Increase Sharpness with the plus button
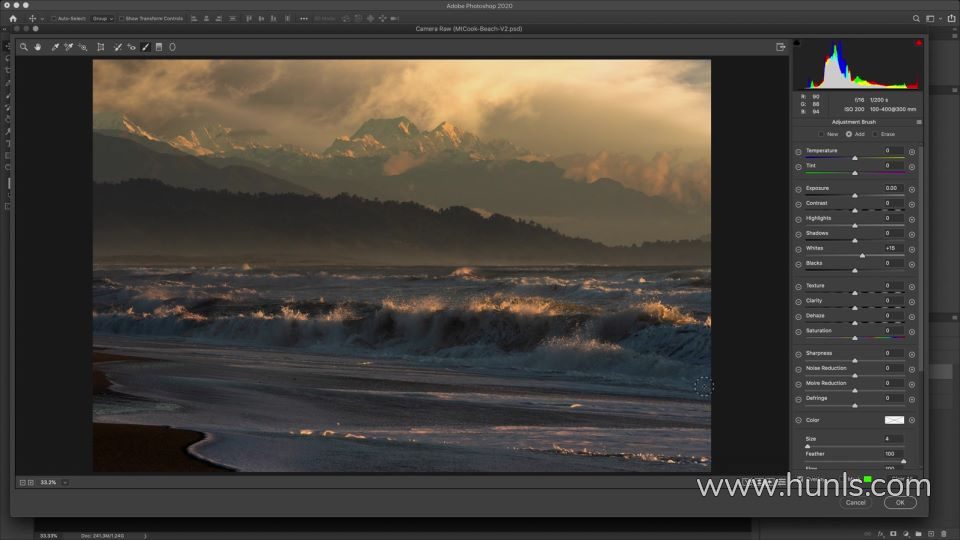This screenshot has height=540, width=960. pos(912,354)
